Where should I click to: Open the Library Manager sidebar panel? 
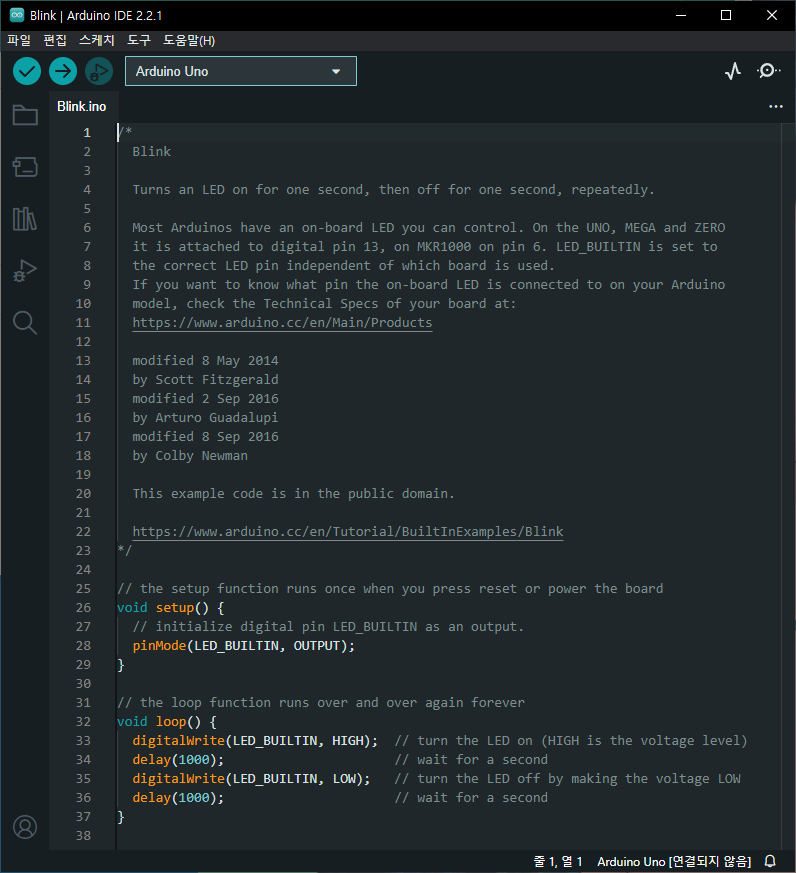click(x=25, y=219)
